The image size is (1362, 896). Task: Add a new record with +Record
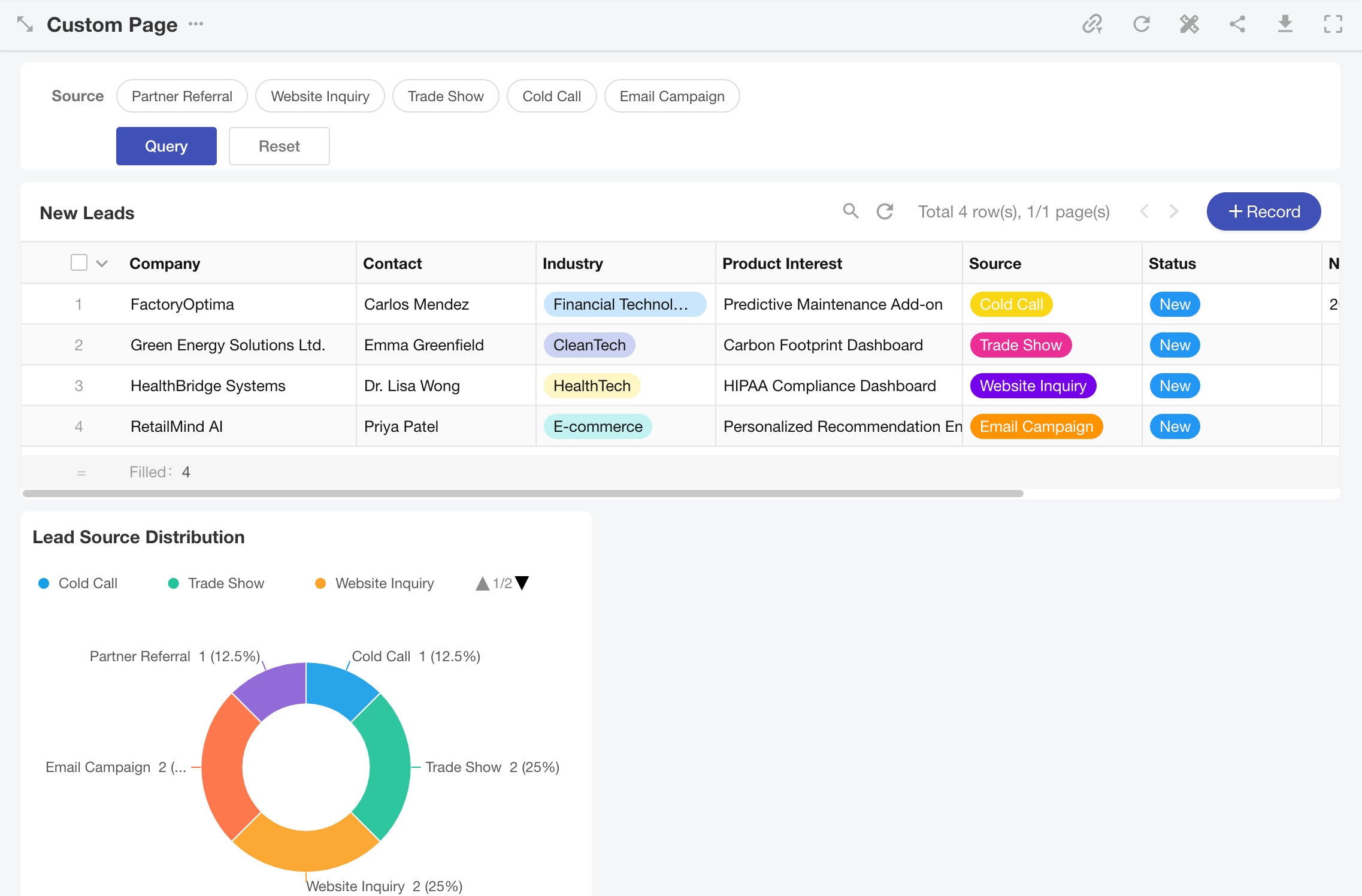tap(1263, 211)
